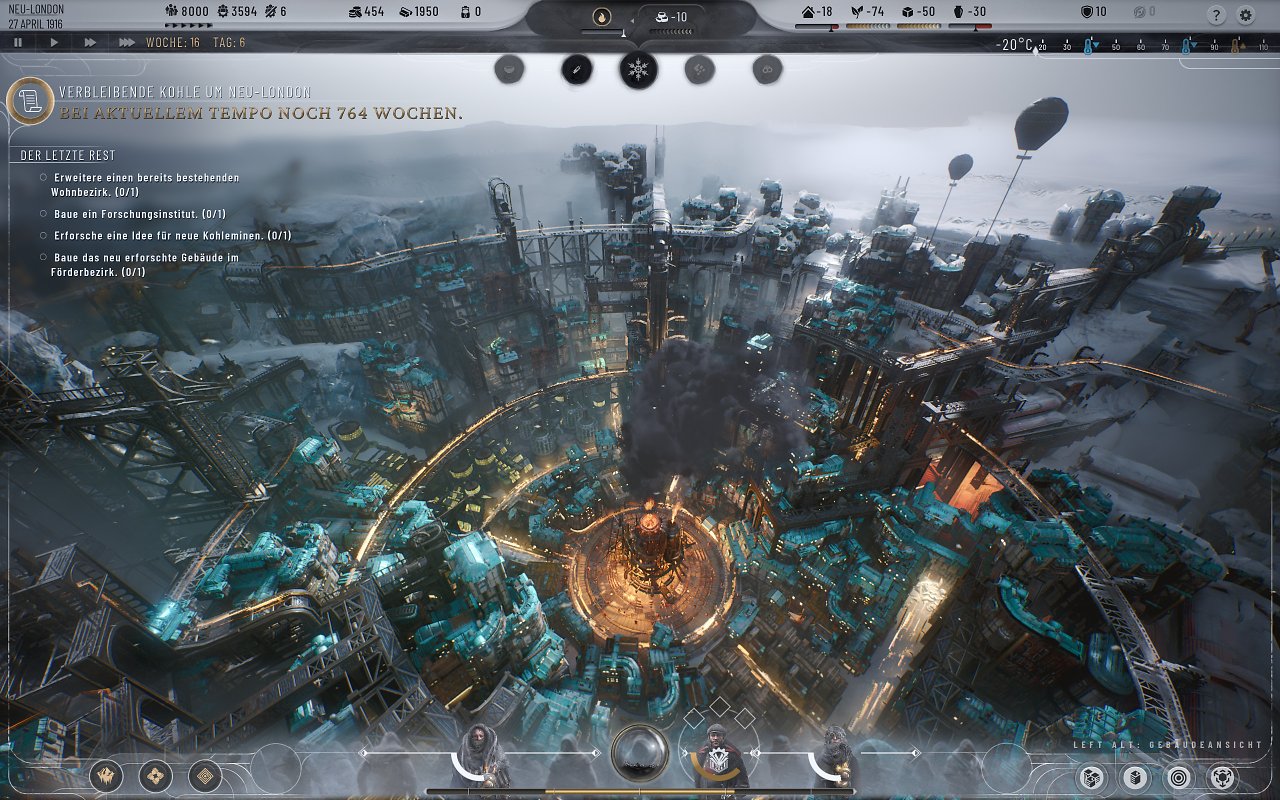
Task: Click the current temperature -20°C readout
Action: pyautogui.click(x=1014, y=45)
